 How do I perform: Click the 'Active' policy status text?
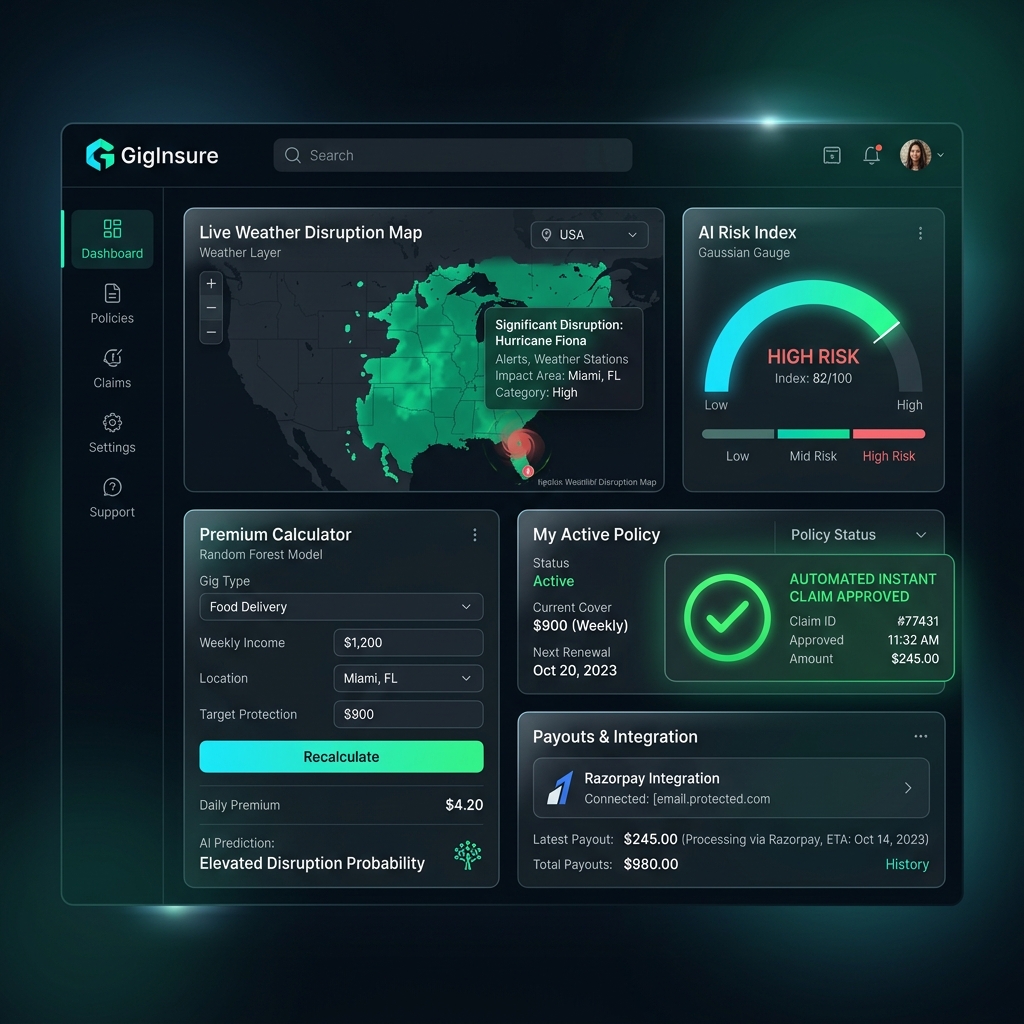pos(554,581)
